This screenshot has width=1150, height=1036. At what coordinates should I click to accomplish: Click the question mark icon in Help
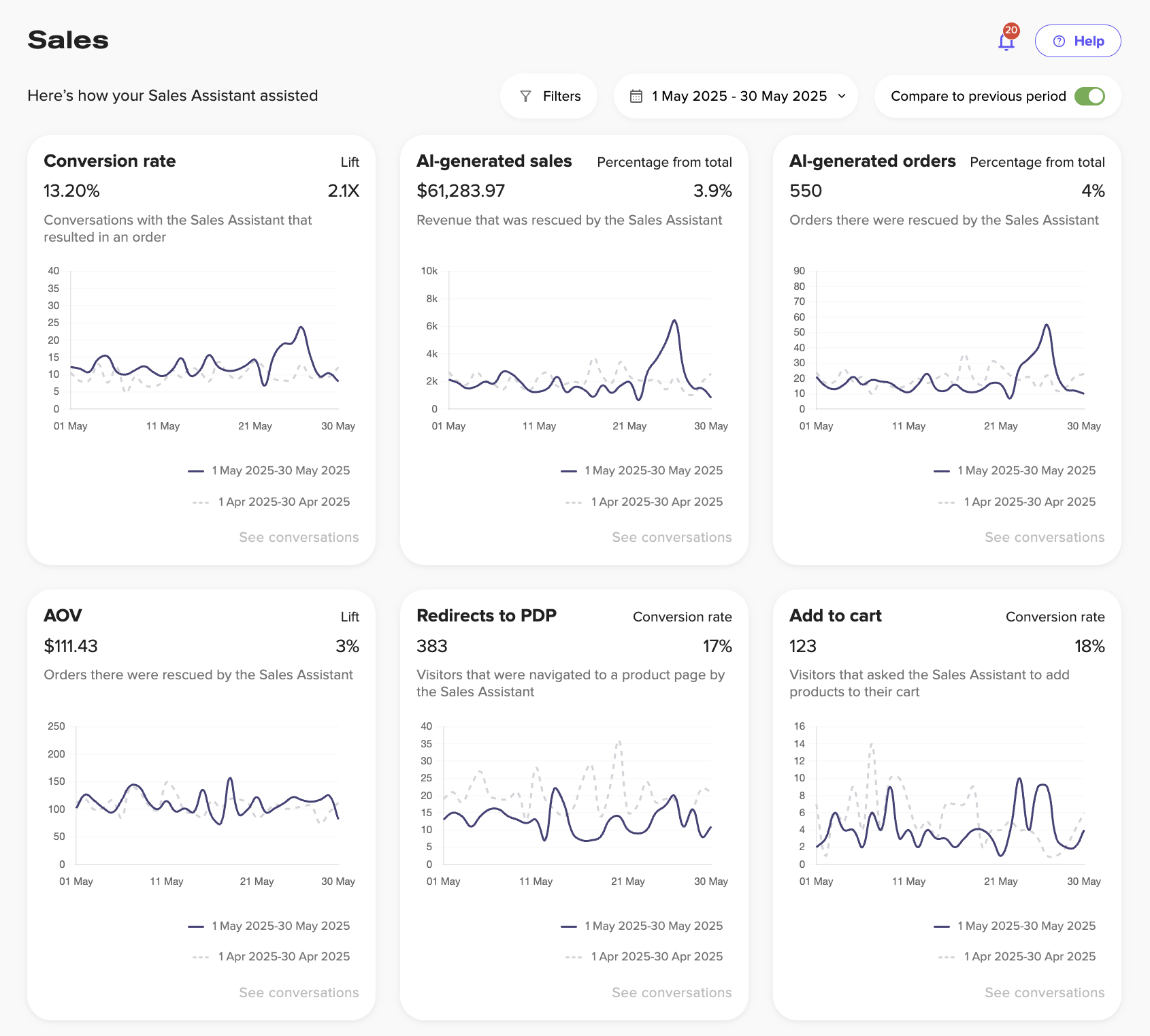[x=1059, y=42]
